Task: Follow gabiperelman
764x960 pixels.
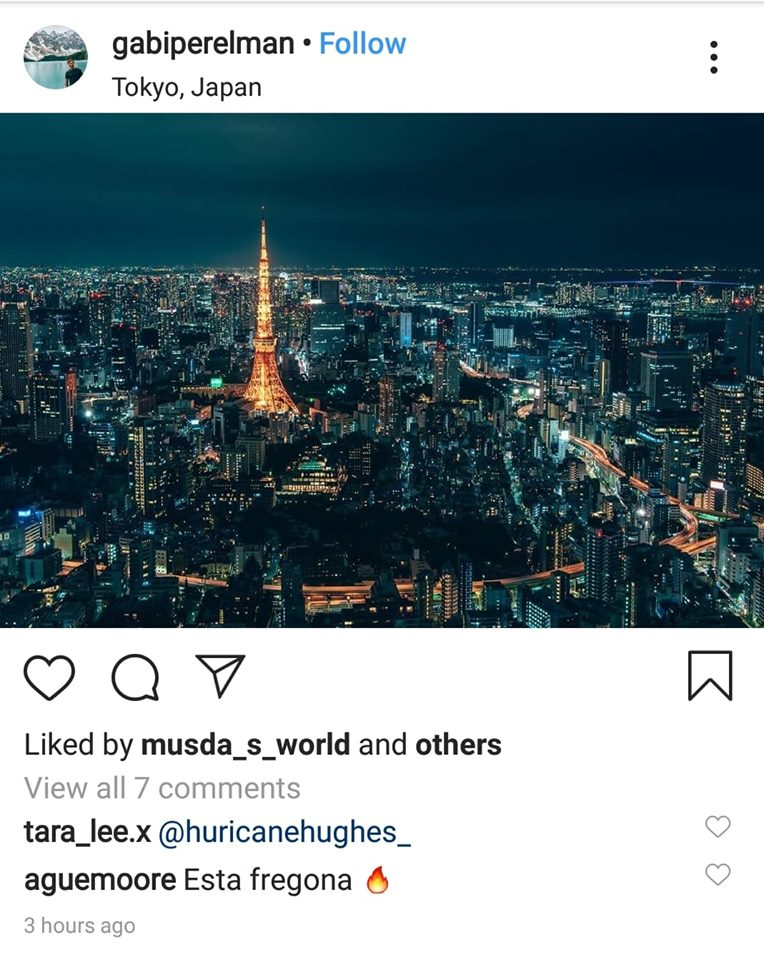Action: click(x=362, y=43)
